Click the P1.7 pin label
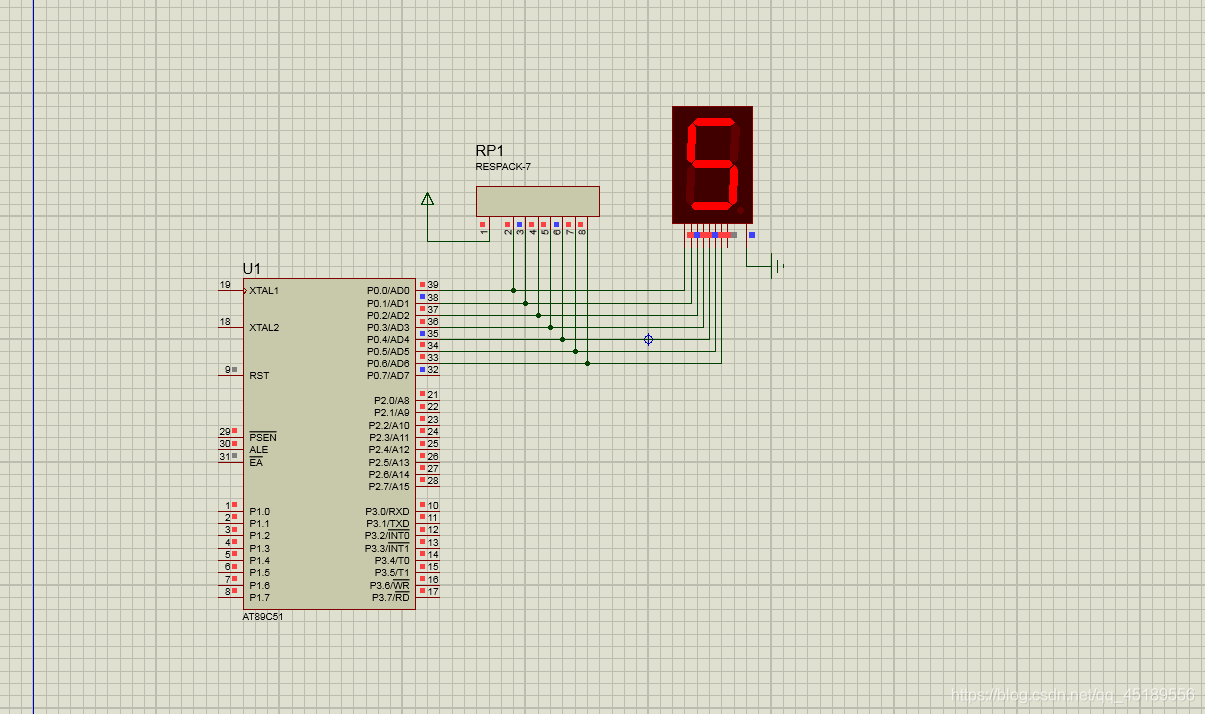 click(259, 597)
